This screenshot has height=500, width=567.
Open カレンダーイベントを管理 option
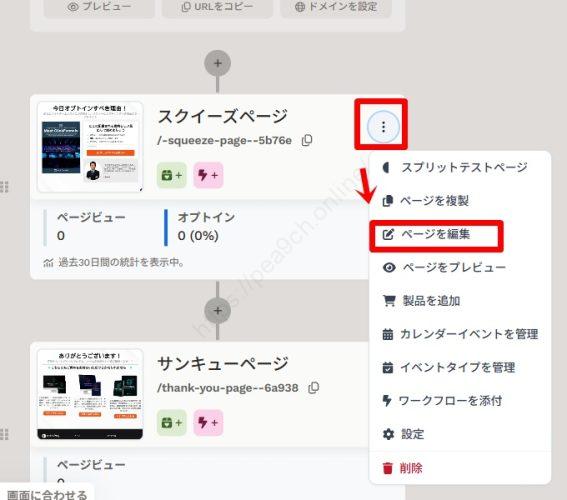[460, 334]
